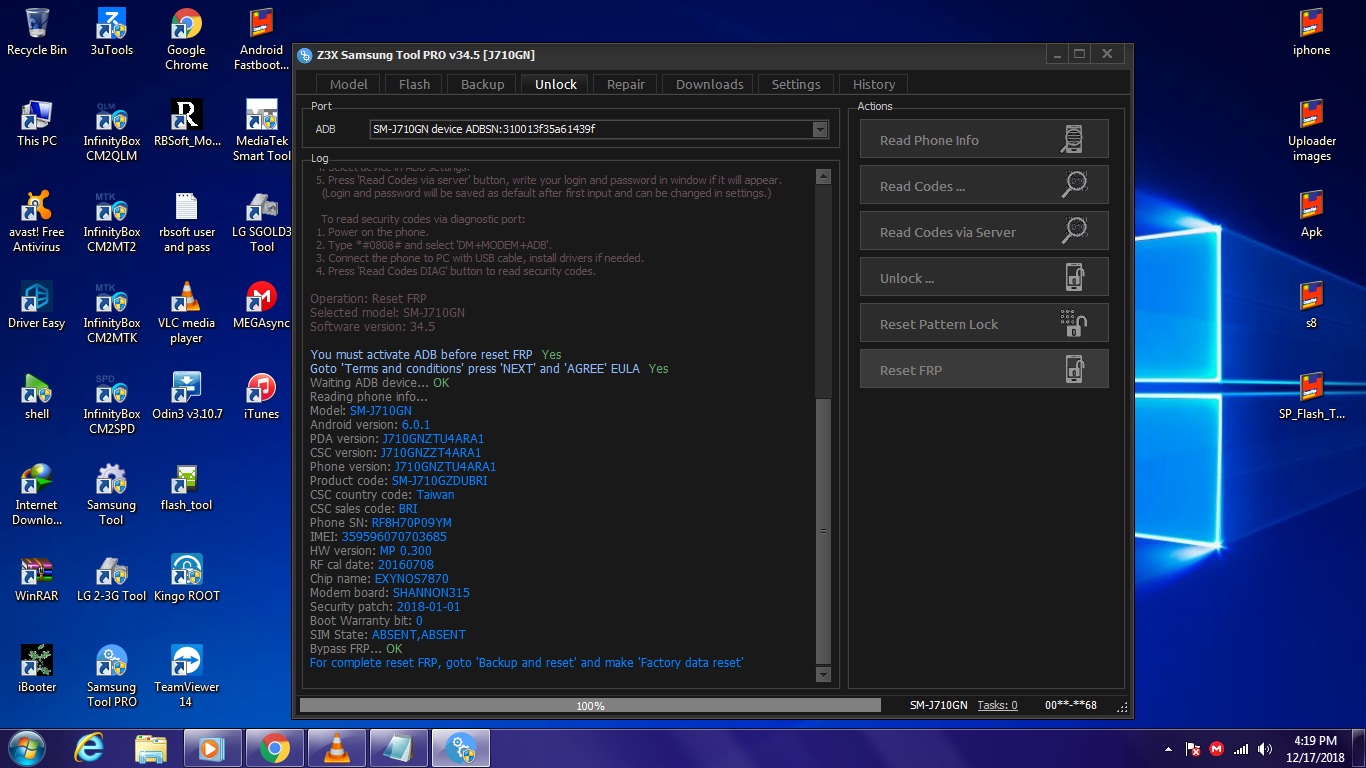
Task: Open the Windows Start menu
Action: (27, 748)
